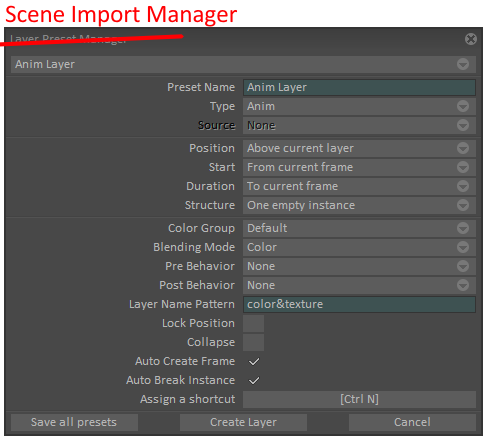
Task: Disable the Auto Create Frame checkbox
Action: coord(254,362)
